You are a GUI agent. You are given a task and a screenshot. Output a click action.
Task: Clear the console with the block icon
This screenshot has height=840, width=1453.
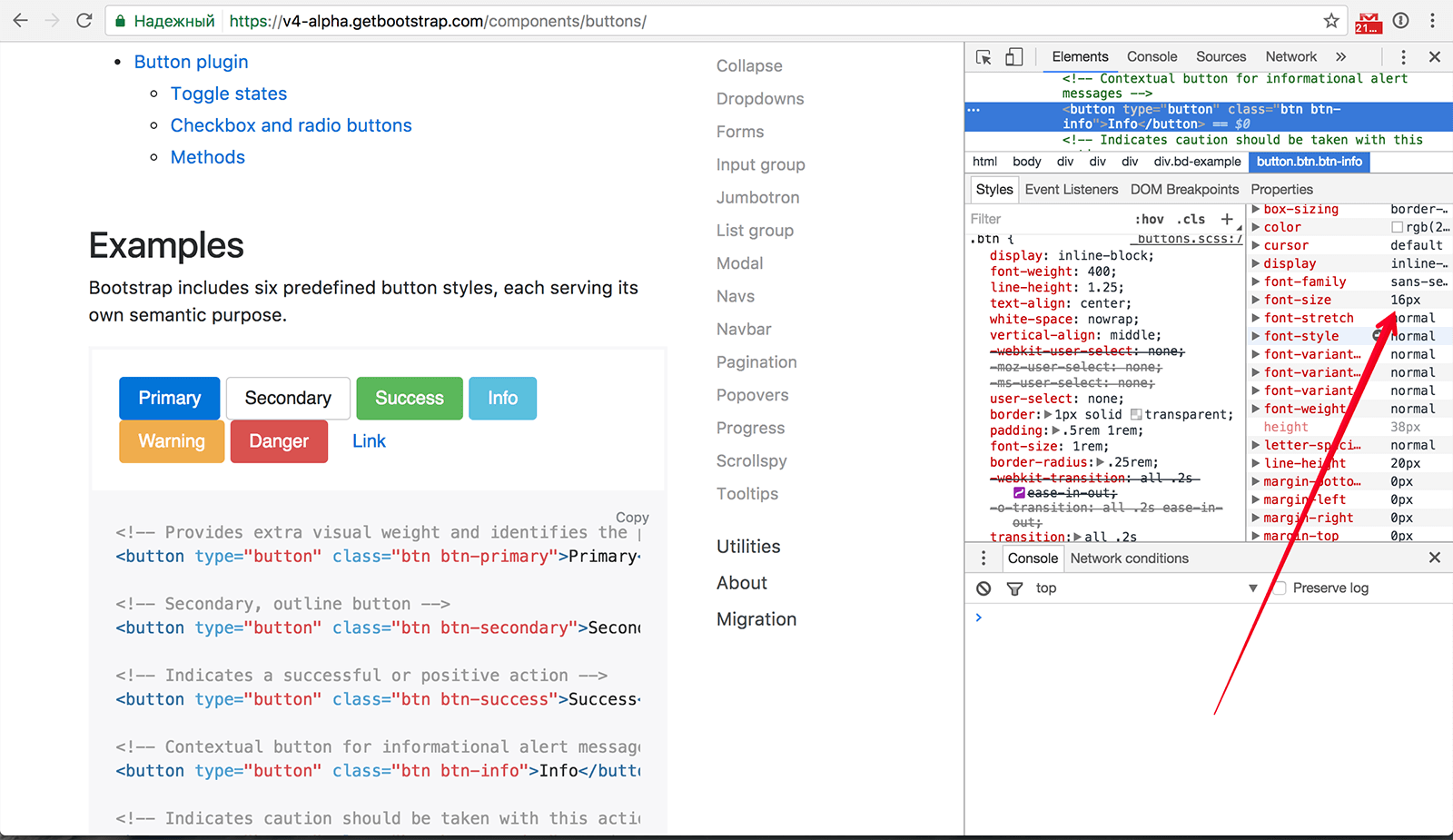click(983, 588)
